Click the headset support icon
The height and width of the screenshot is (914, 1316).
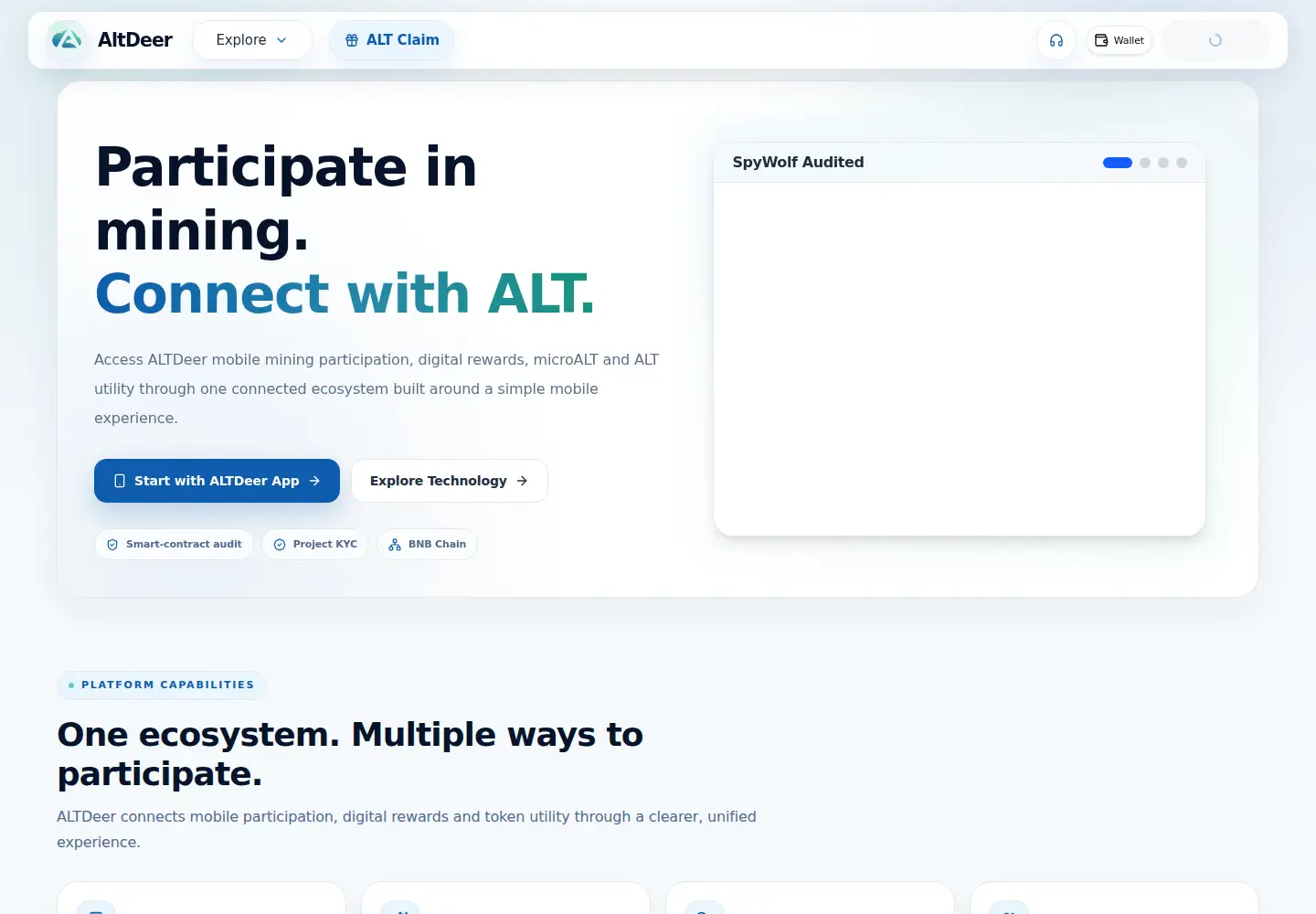pos(1056,40)
